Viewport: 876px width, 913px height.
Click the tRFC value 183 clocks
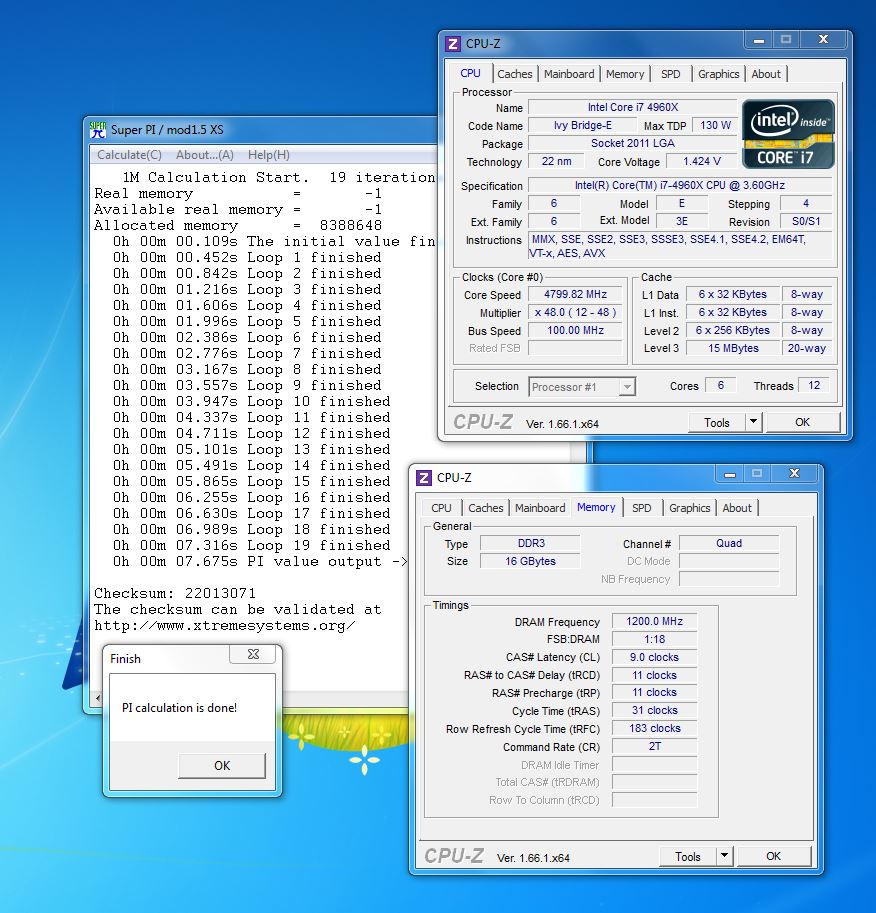pos(654,728)
